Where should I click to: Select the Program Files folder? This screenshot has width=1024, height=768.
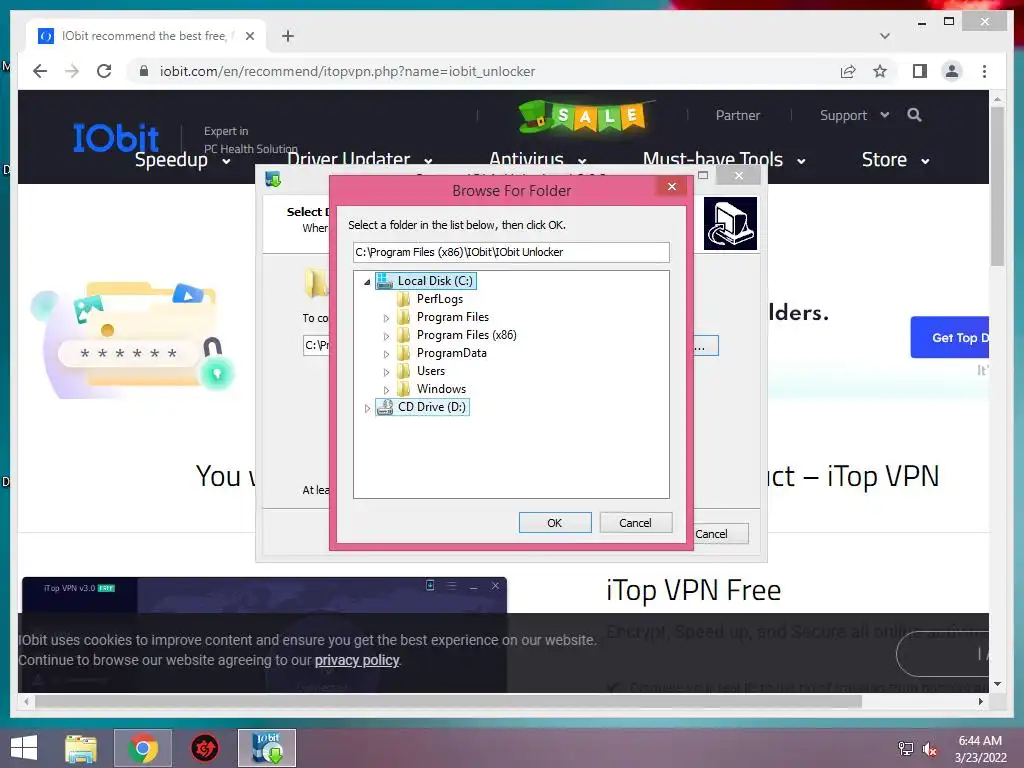point(453,317)
